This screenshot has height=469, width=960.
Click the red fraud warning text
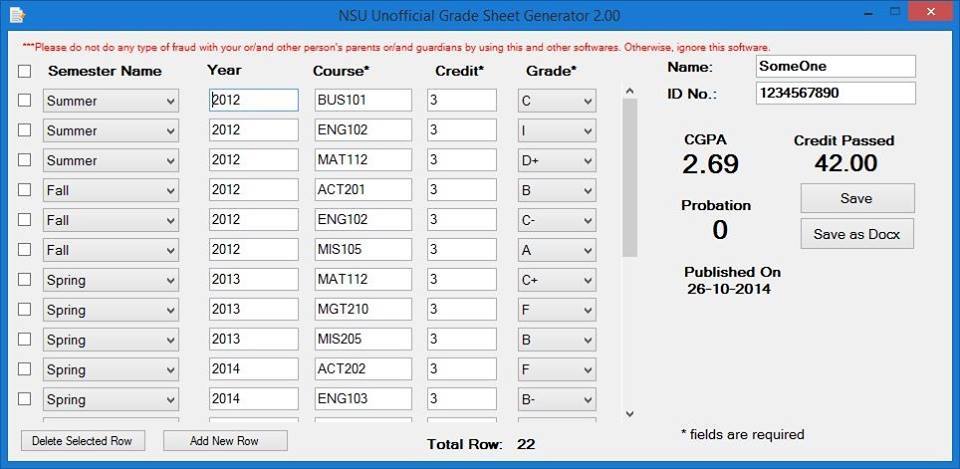396,47
